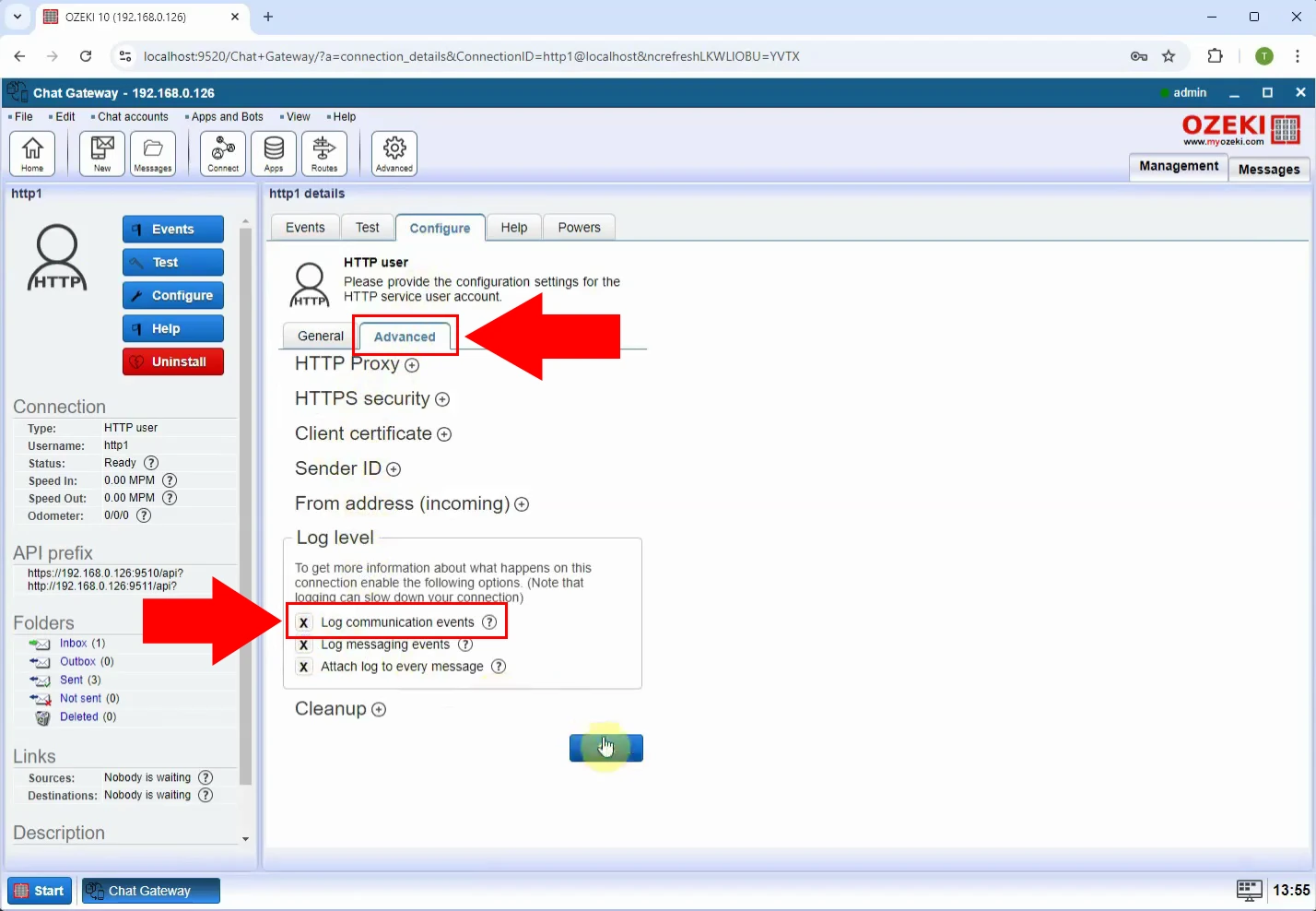The width and height of the screenshot is (1316, 911).
Task: Click help icon for Log messaging events
Action: point(465,645)
